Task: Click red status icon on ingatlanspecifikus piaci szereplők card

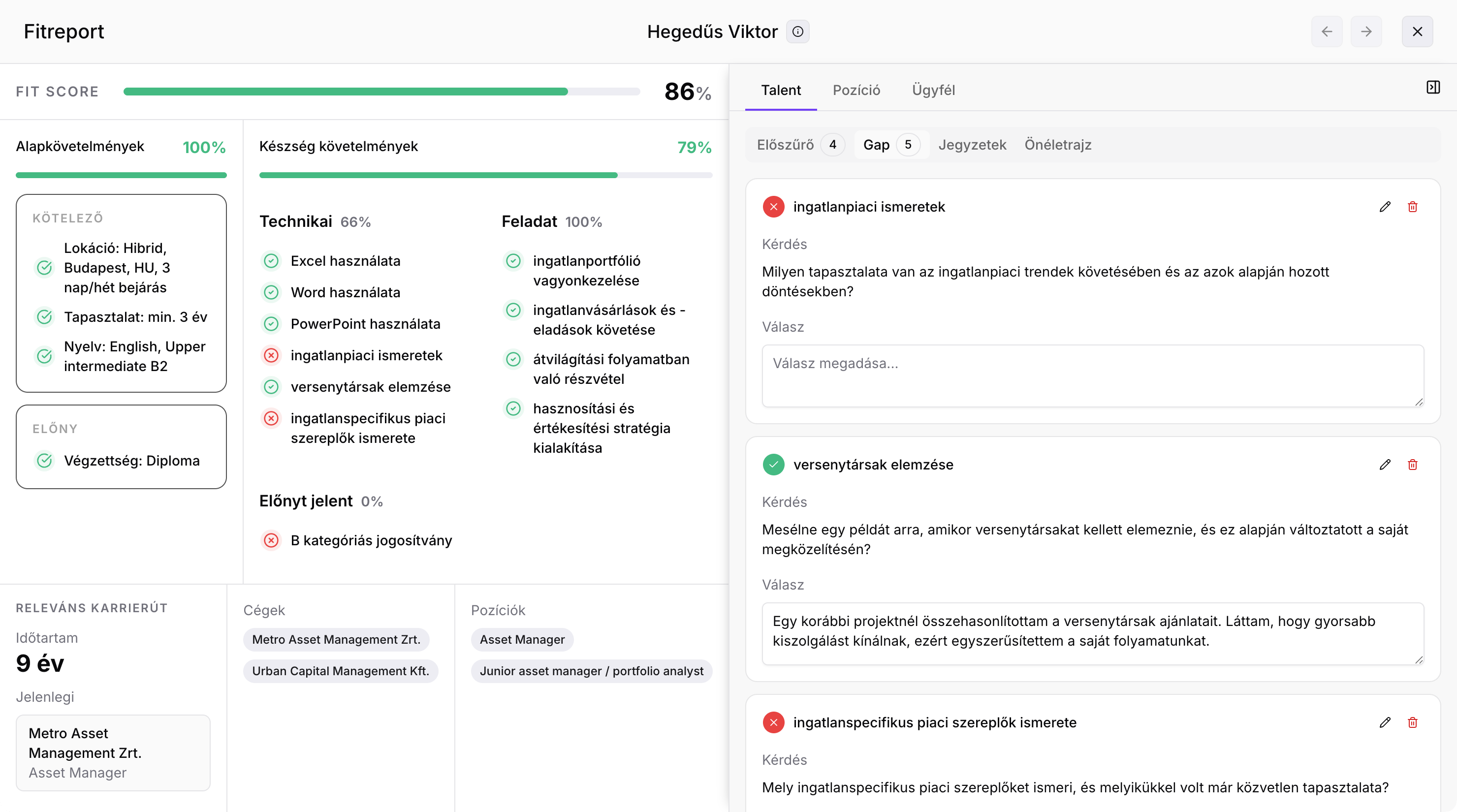Action: pos(774,722)
